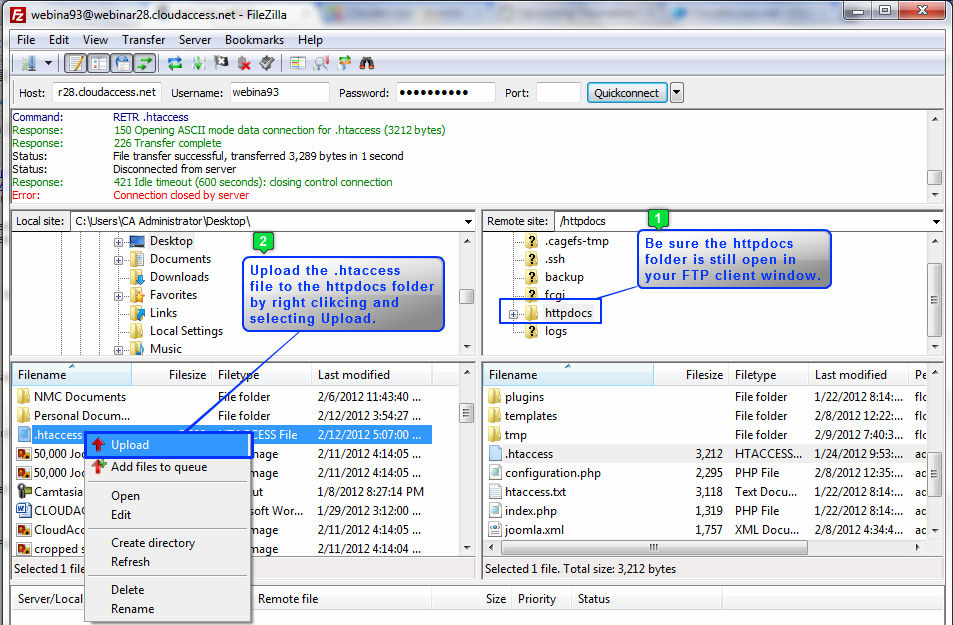This screenshot has height=625, width=953.
Task: Click the NMC Documents folder icon
Action: coord(24,397)
